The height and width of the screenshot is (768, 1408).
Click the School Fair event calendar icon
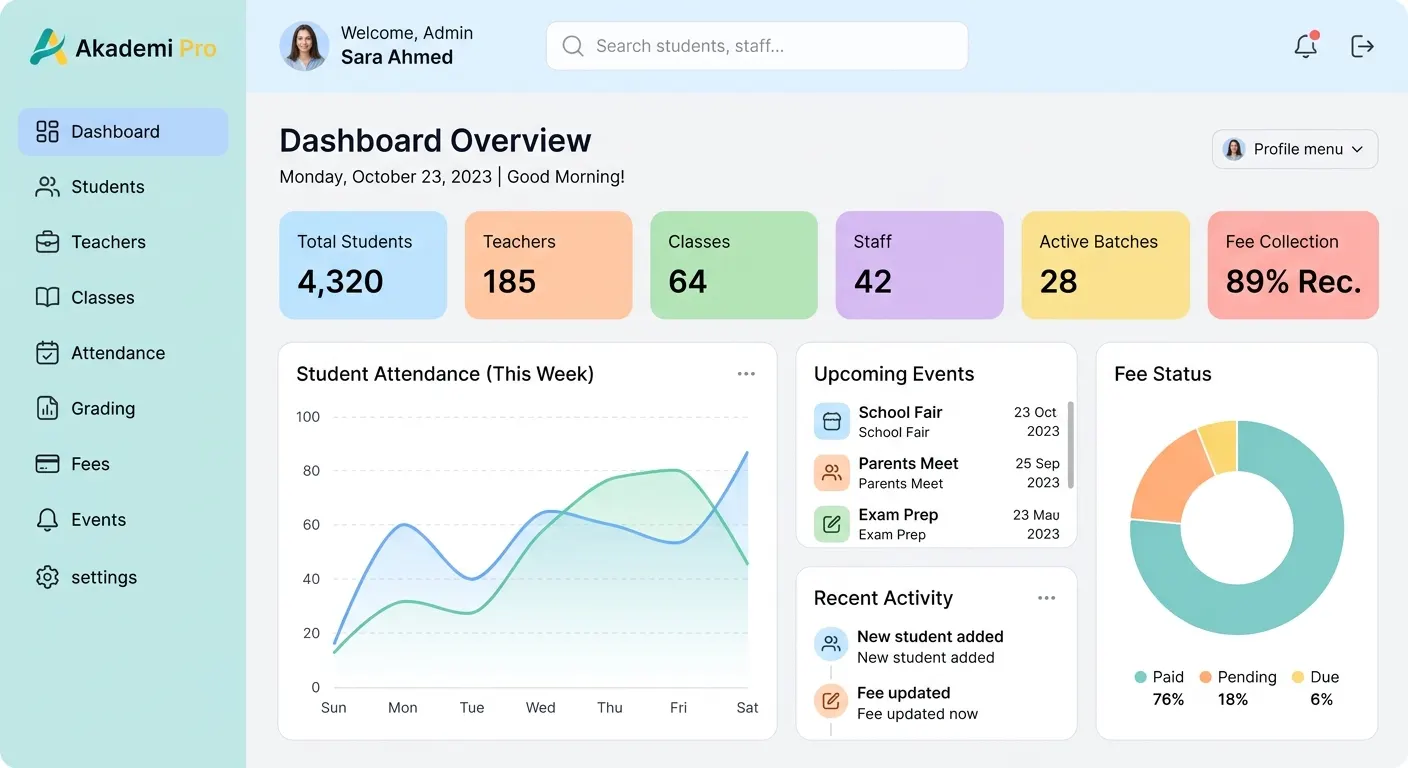coord(831,422)
